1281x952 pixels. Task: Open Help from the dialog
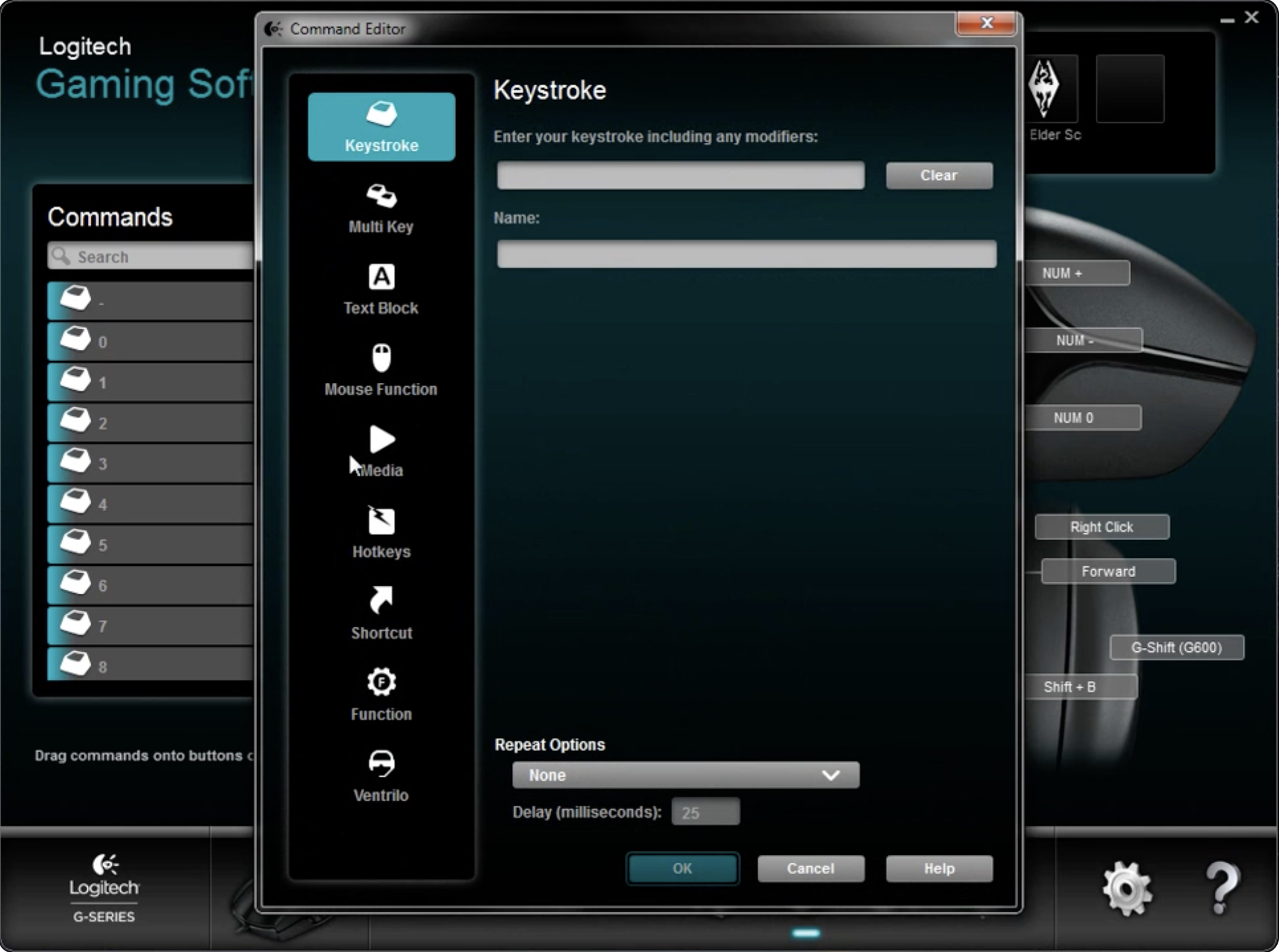939,868
